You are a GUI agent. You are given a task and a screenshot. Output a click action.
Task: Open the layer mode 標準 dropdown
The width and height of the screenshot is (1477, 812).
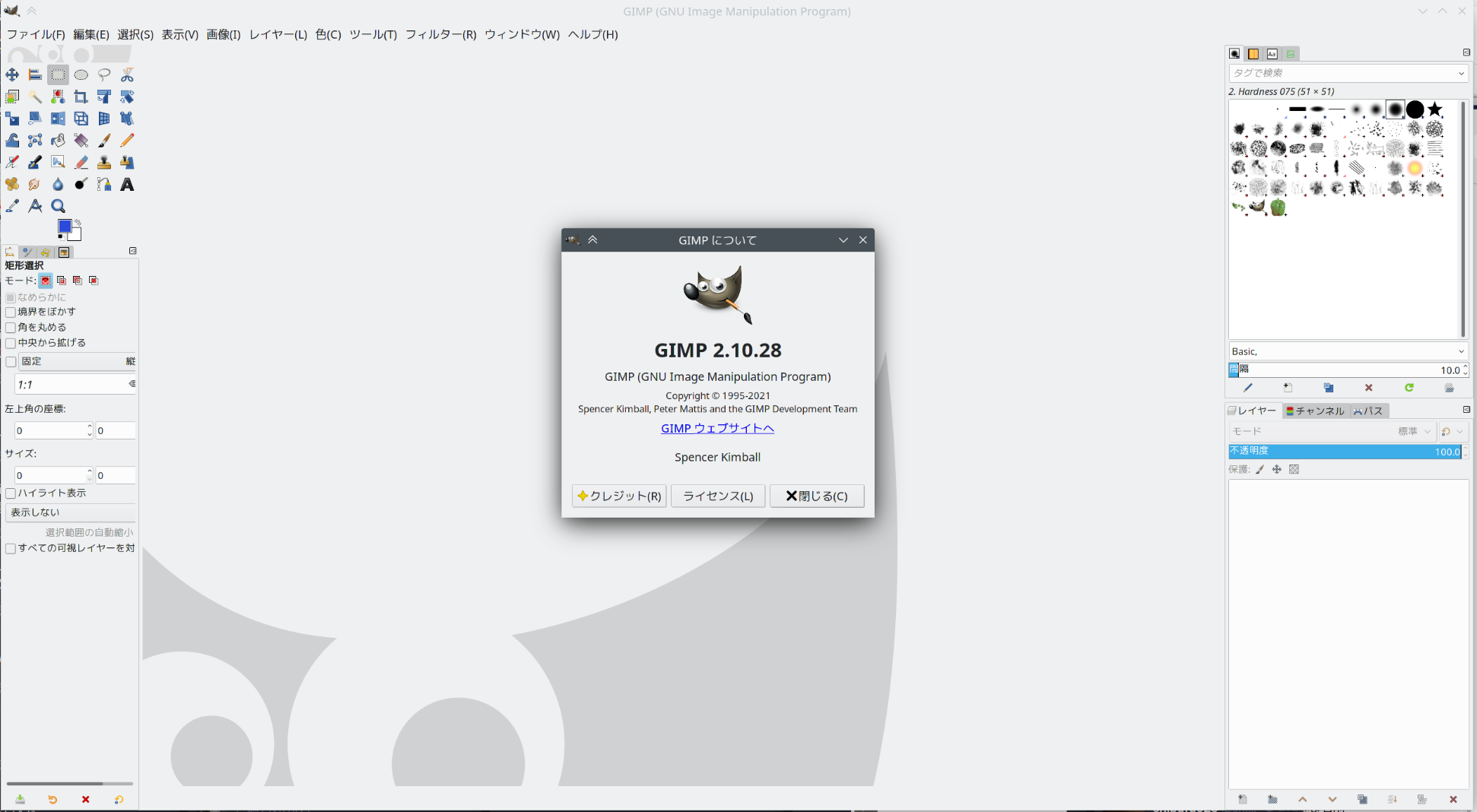tap(1415, 431)
